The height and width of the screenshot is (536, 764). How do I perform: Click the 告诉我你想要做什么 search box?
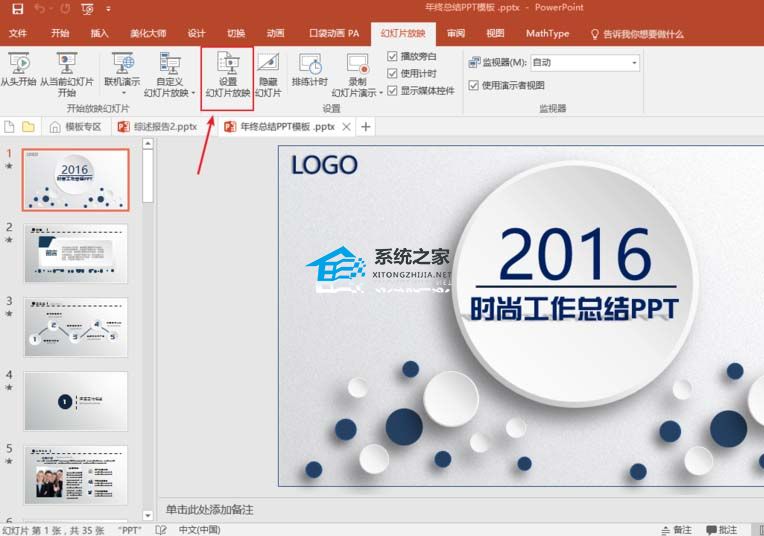point(638,34)
